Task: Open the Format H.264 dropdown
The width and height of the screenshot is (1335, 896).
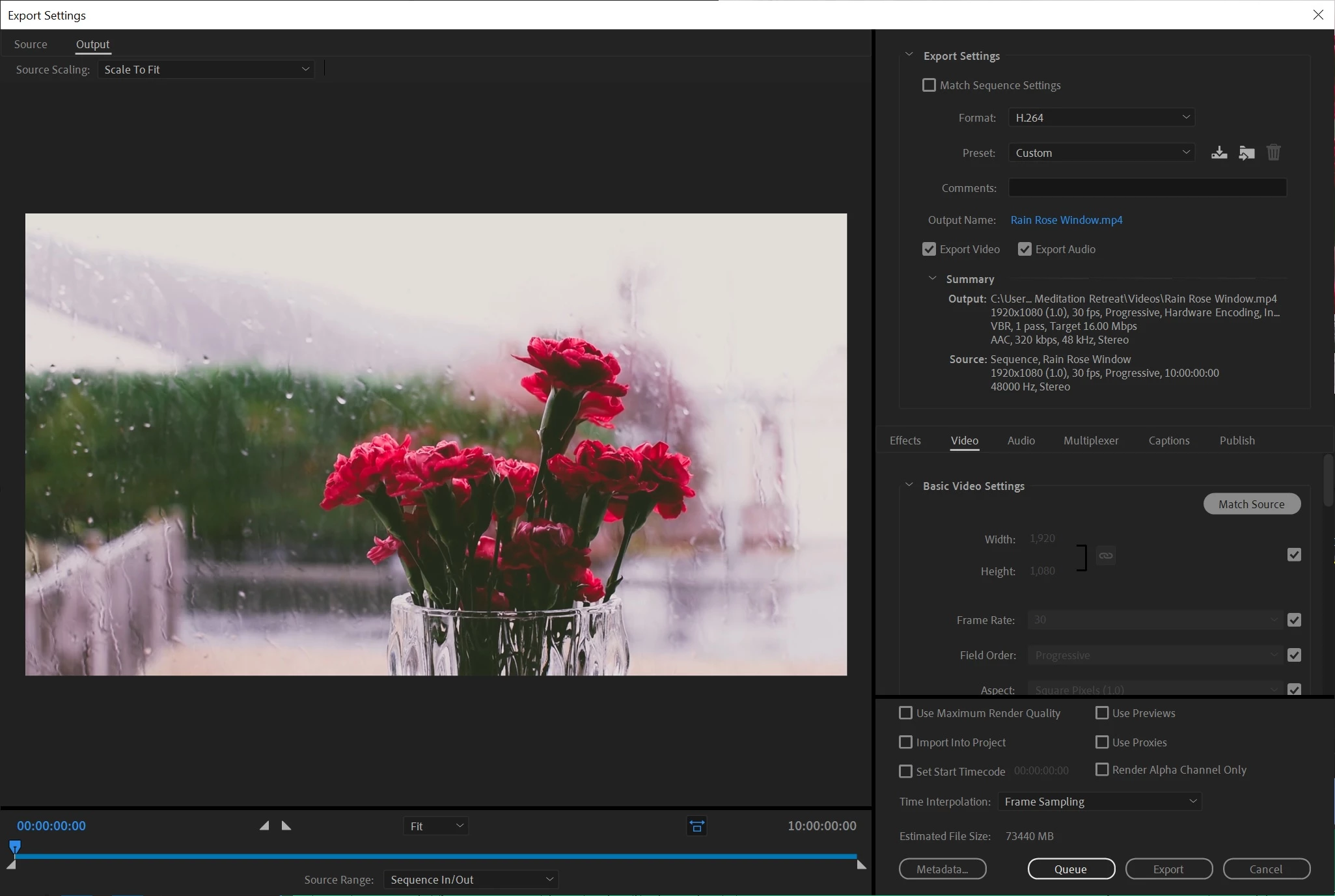Action: click(x=1101, y=118)
